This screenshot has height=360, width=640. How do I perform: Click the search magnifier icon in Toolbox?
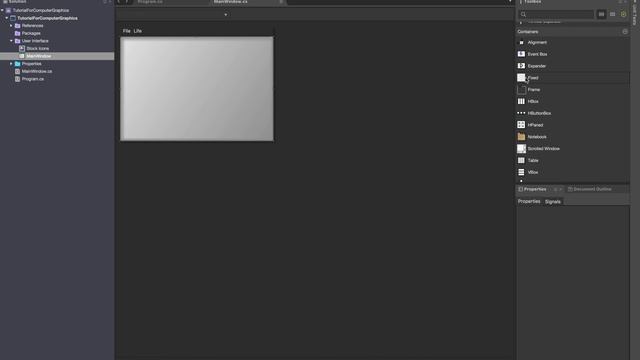[523, 14]
